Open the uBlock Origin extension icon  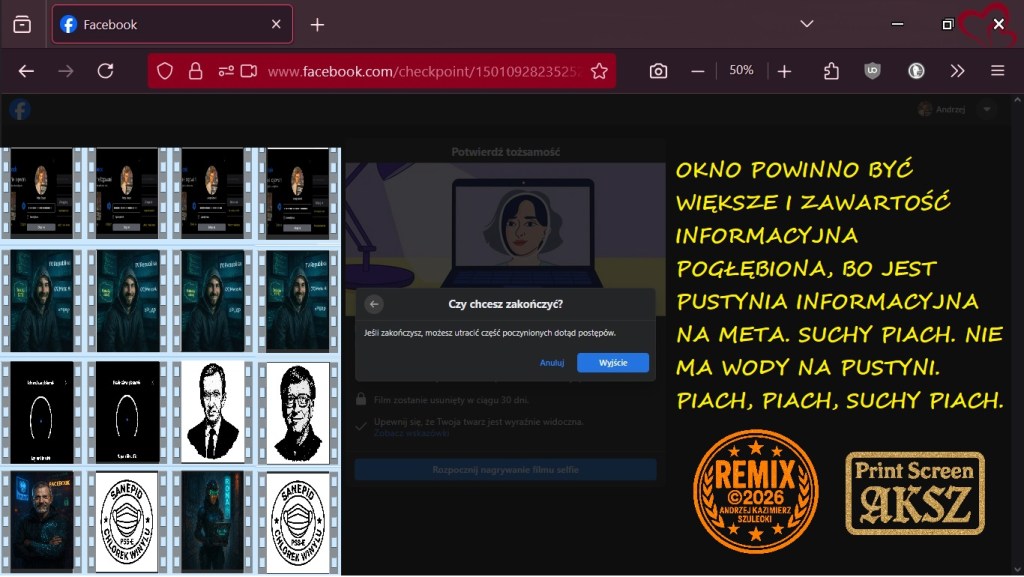point(873,71)
